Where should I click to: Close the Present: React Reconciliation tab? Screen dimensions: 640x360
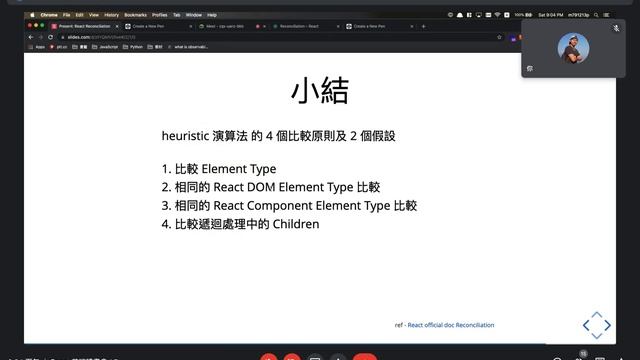point(117,26)
